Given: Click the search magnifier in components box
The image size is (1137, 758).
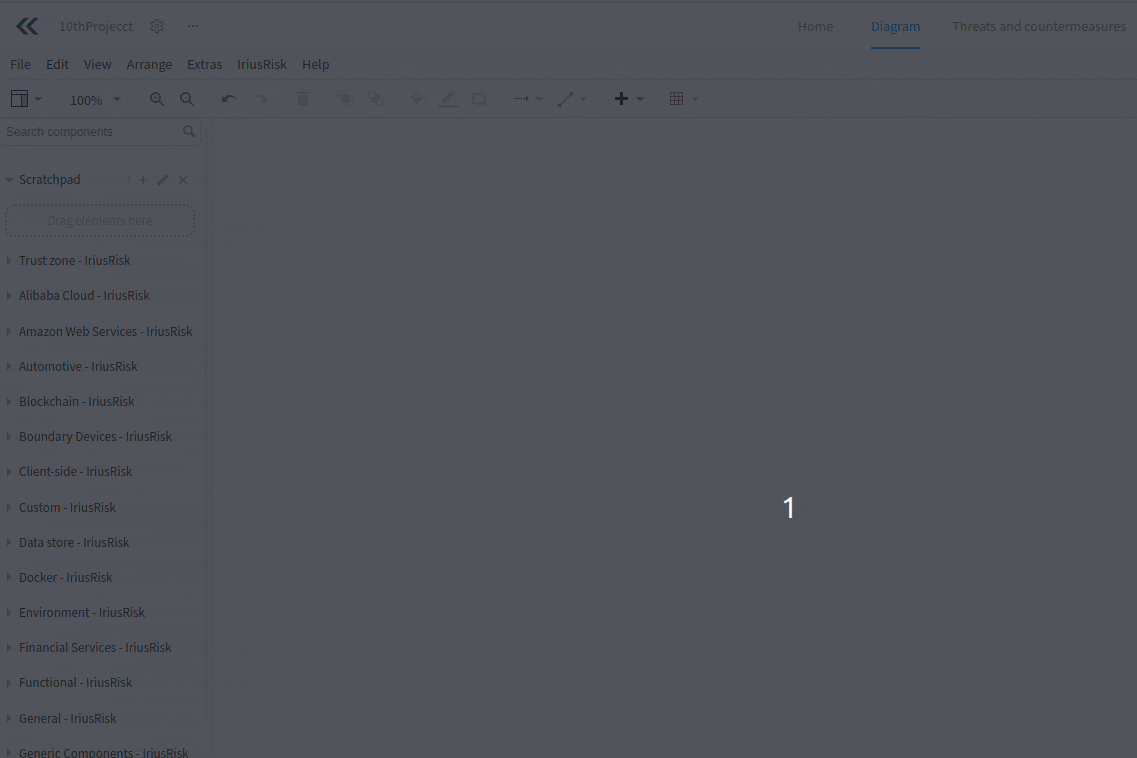Looking at the screenshot, I should [x=189, y=131].
